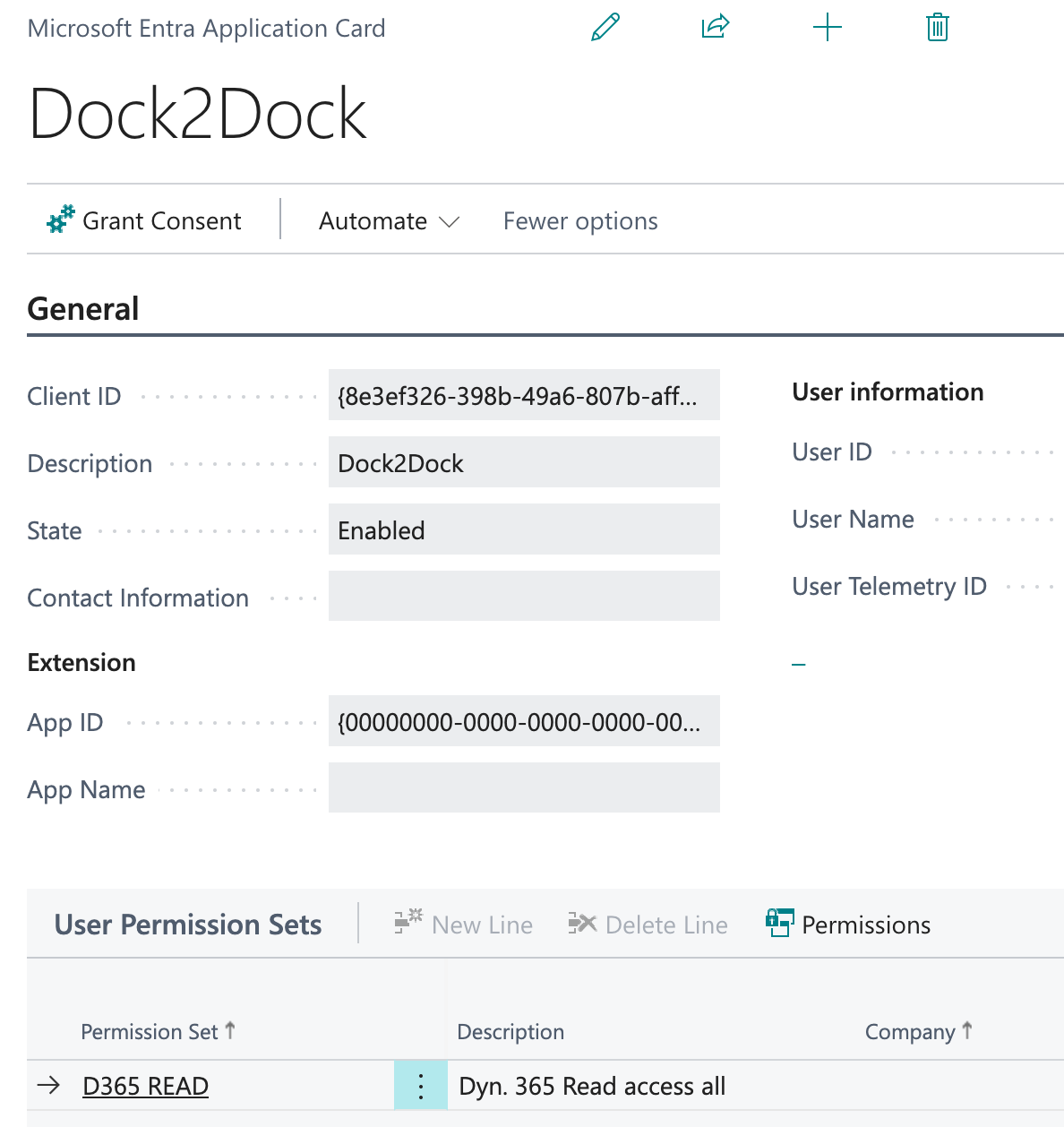Click the dash link under User Telemetry ID
The image size is (1064, 1127).
click(799, 665)
